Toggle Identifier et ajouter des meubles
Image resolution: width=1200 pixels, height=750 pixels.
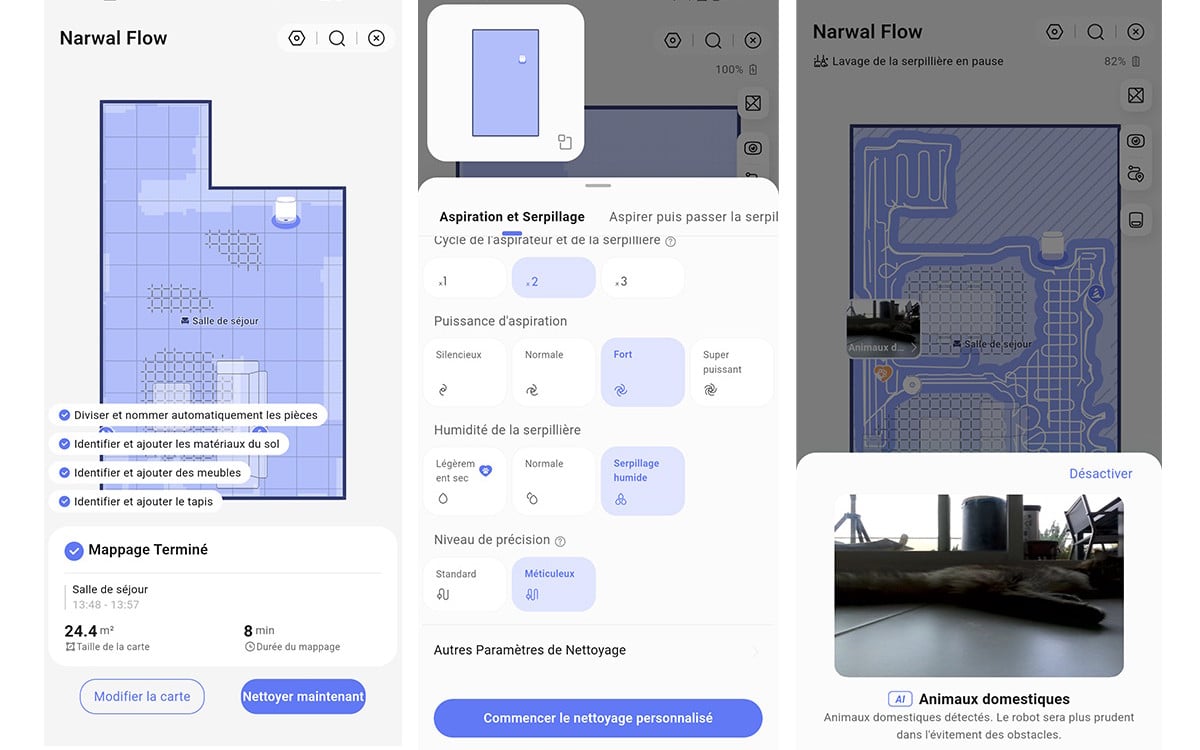pos(150,472)
